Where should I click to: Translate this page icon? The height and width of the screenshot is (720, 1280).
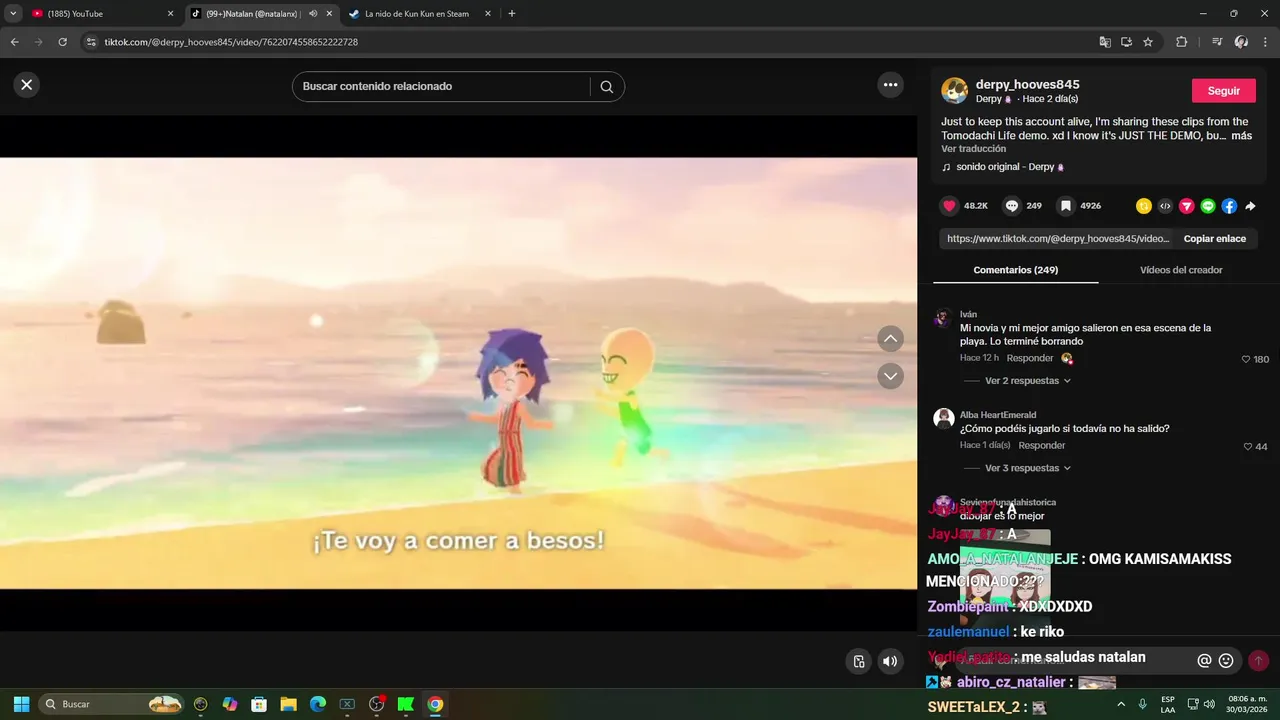[x=1104, y=42]
